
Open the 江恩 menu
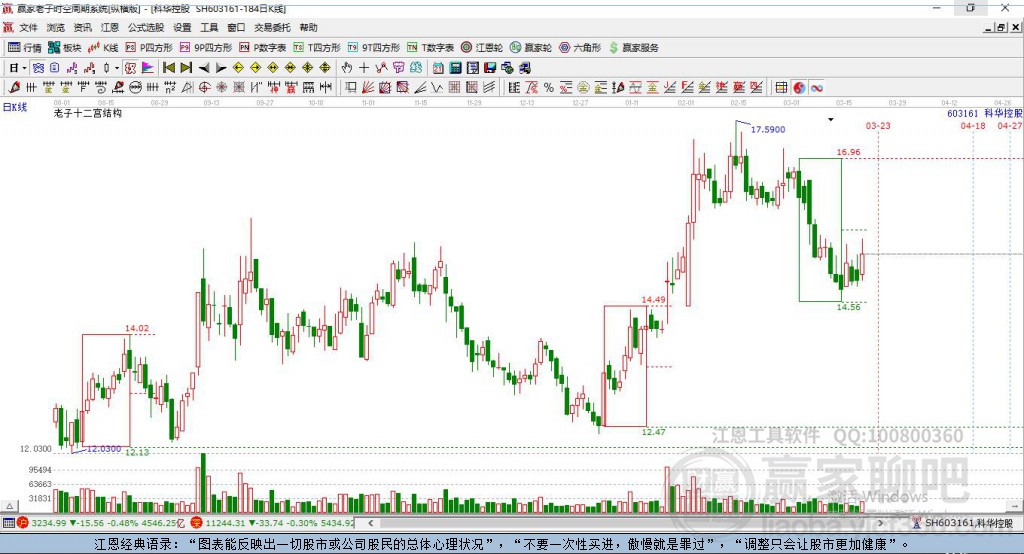coord(110,27)
